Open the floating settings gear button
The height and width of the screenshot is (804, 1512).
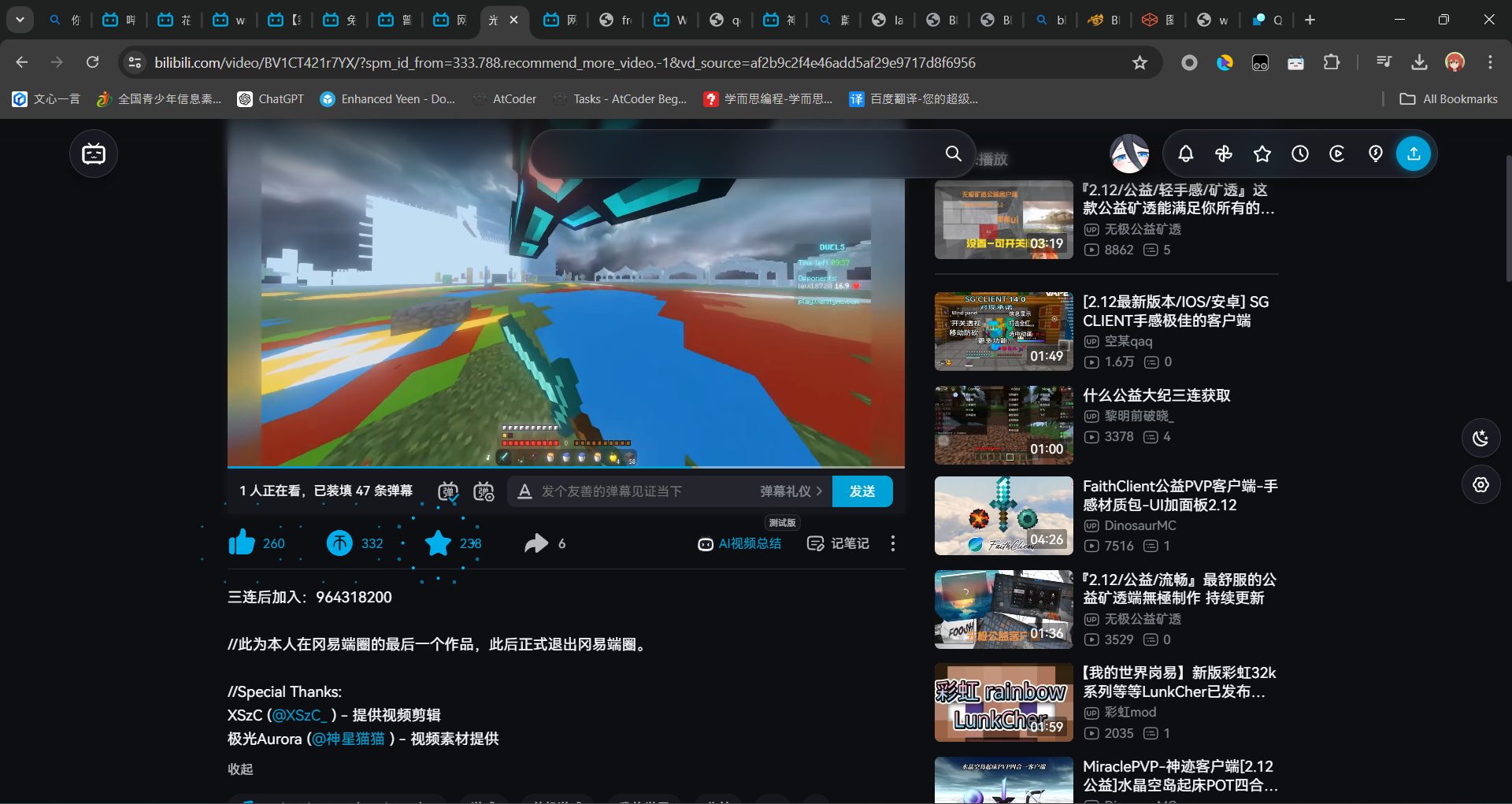click(1480, 484)
